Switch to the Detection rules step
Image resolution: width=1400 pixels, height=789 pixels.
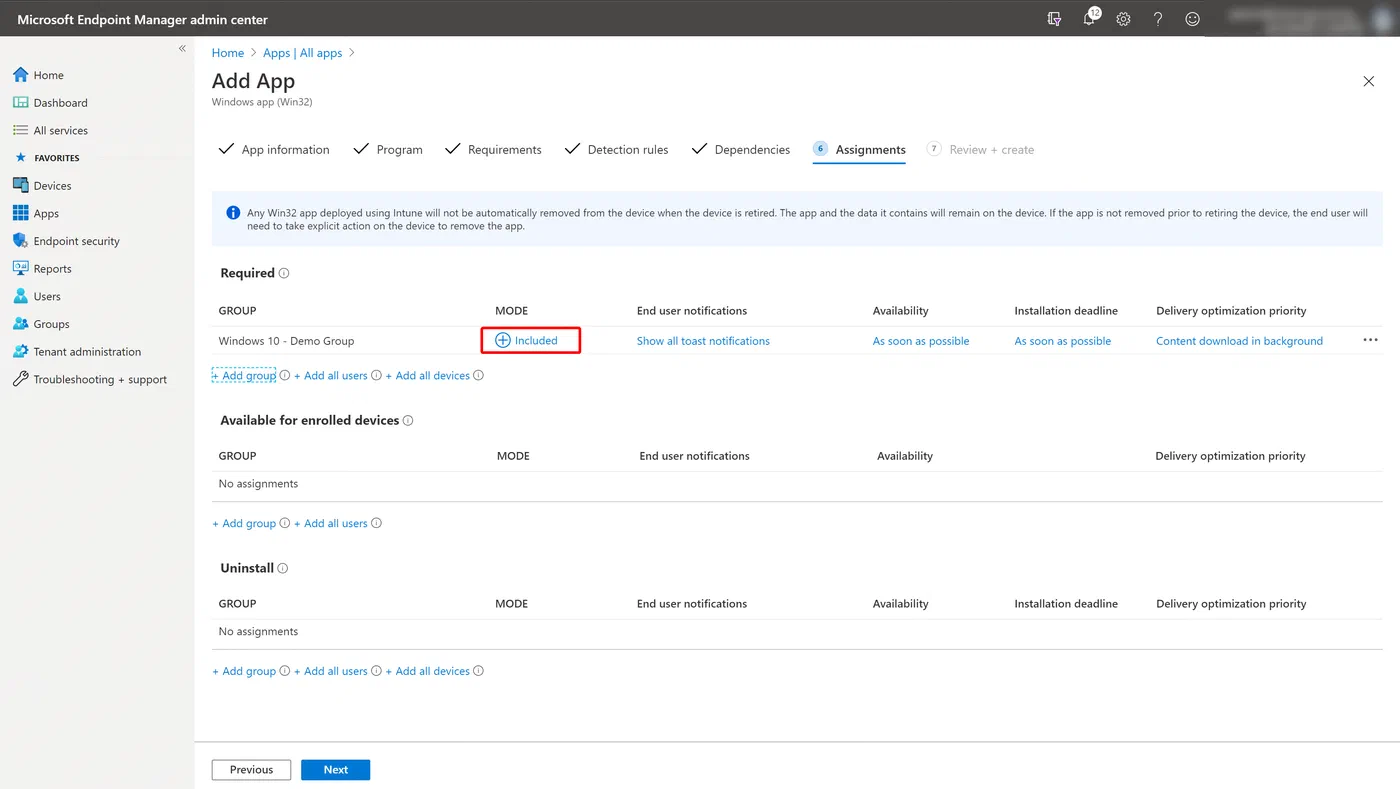click(616, 150)
